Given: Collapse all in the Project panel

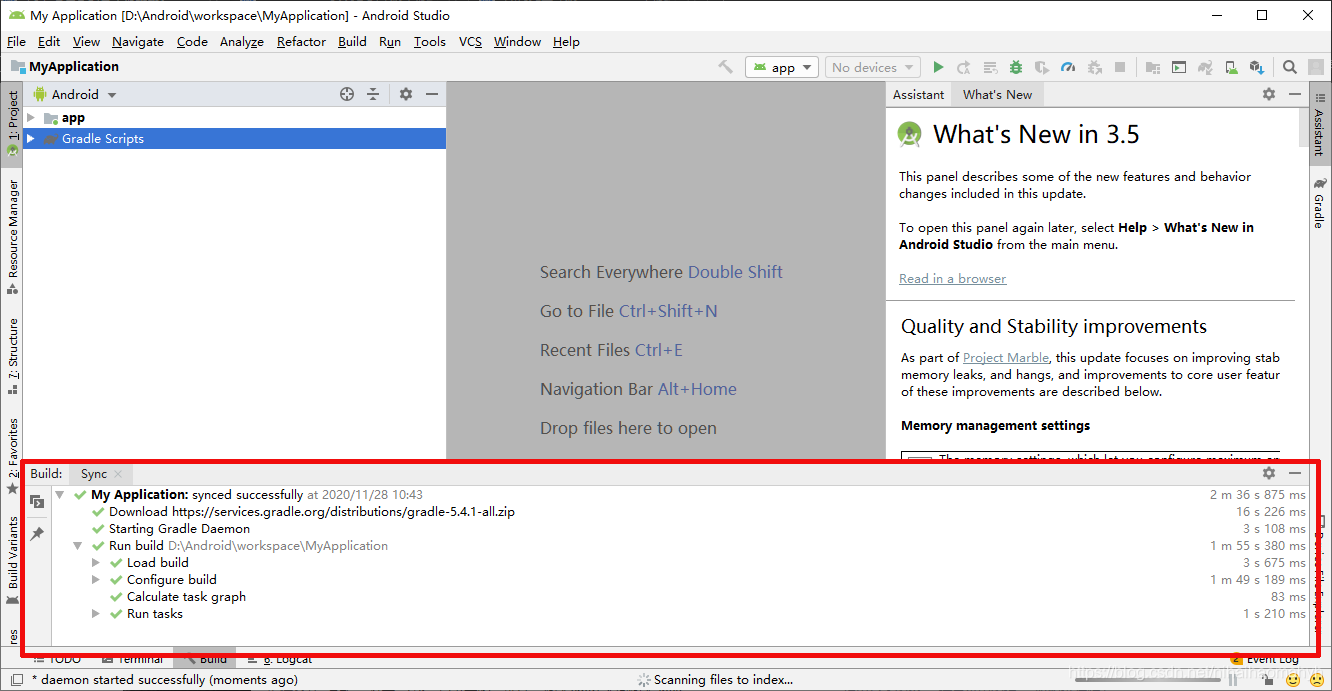Looking at the screenshot, I should coord(373,94).
